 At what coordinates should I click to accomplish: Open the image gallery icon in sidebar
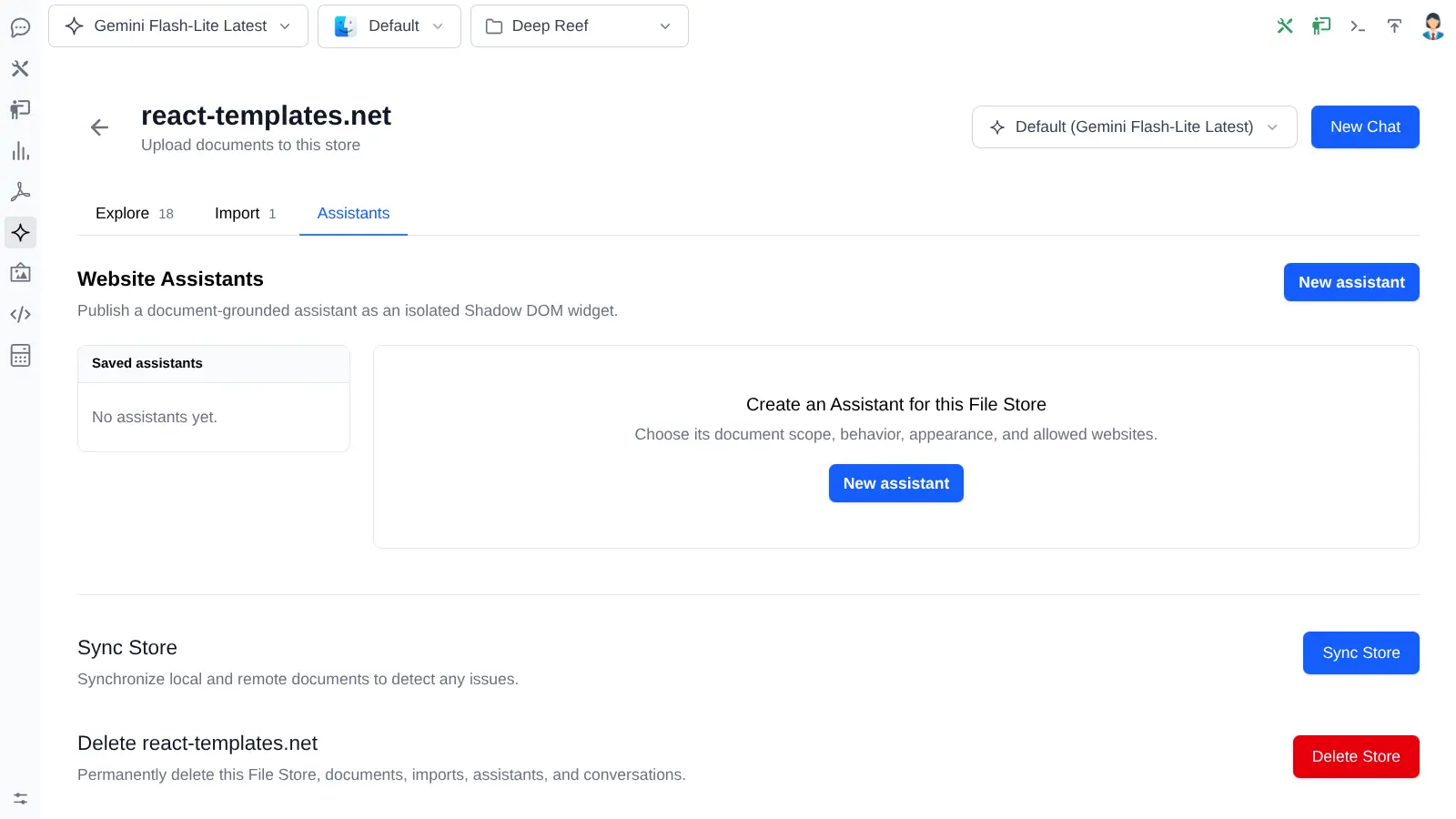[20, 273]
